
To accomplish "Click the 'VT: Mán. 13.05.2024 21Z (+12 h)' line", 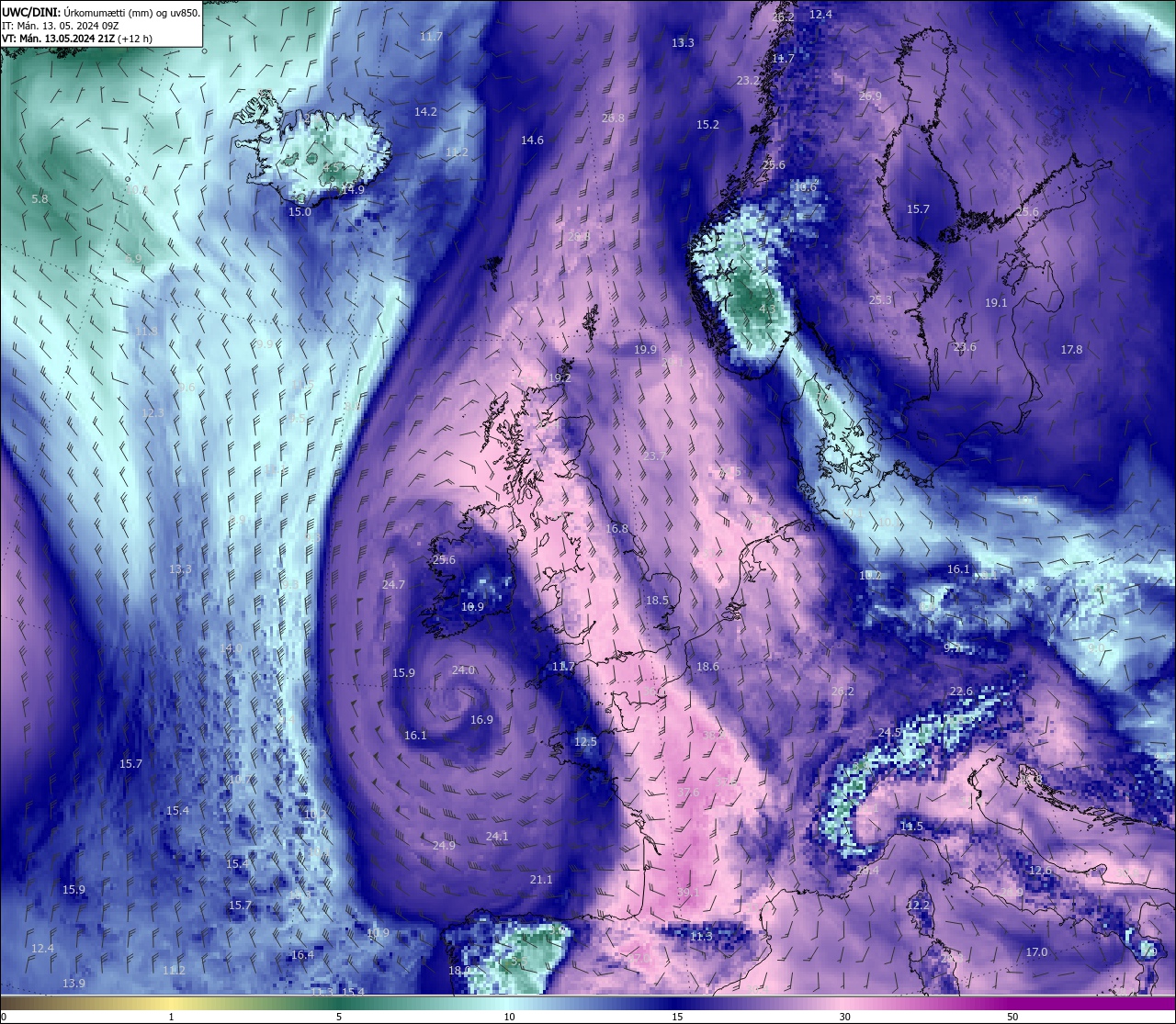I will (x=77, y=39).
